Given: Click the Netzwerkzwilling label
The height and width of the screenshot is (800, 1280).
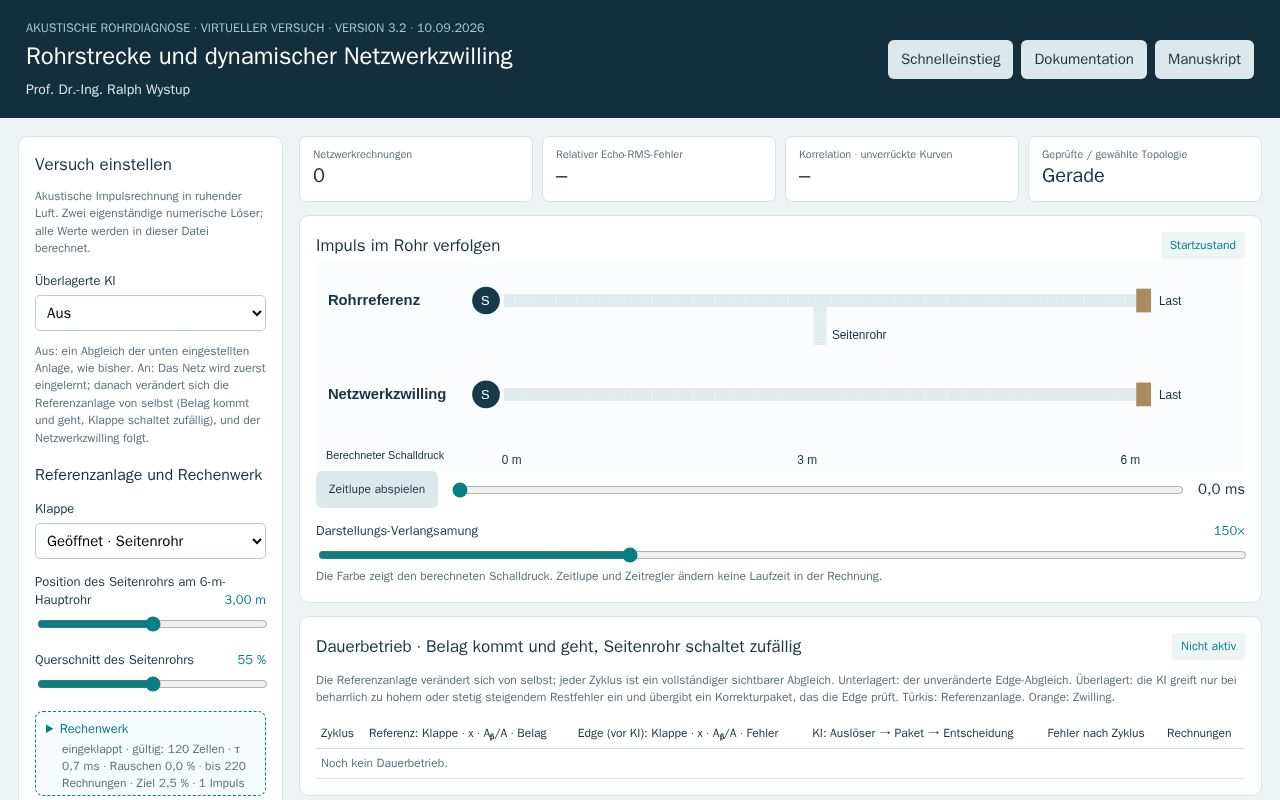Looking at the screenshot, I should click(387, 394).
